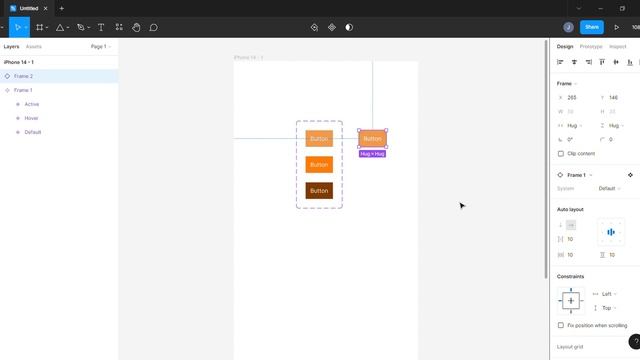Screen dimensions: 640x360
Task: Click the Create component diamond icon
Action: pos(332,27)
